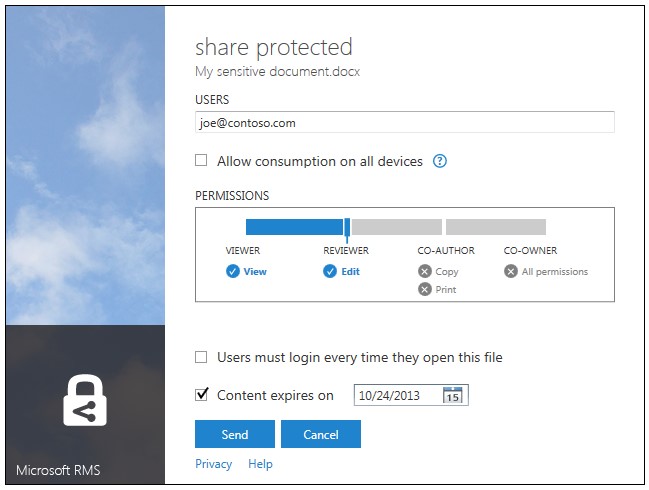This screenshot has height=490, width=649.
Task: Click the All permissions X icon
Action: [511, 271]
